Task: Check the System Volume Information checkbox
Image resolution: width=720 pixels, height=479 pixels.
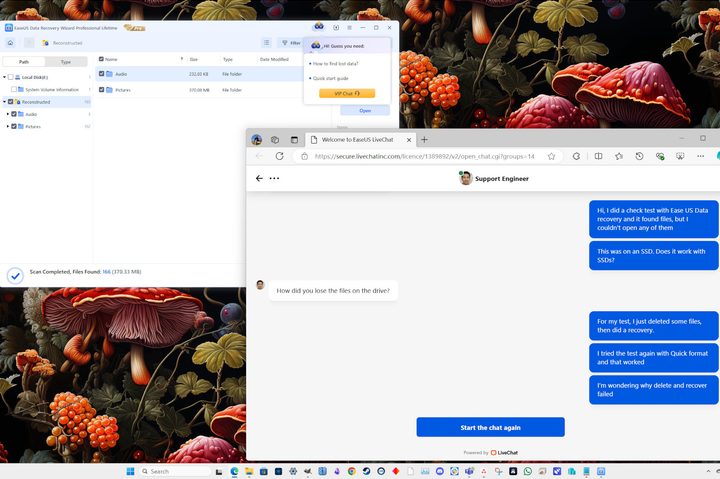Action: tap(14, 89)
